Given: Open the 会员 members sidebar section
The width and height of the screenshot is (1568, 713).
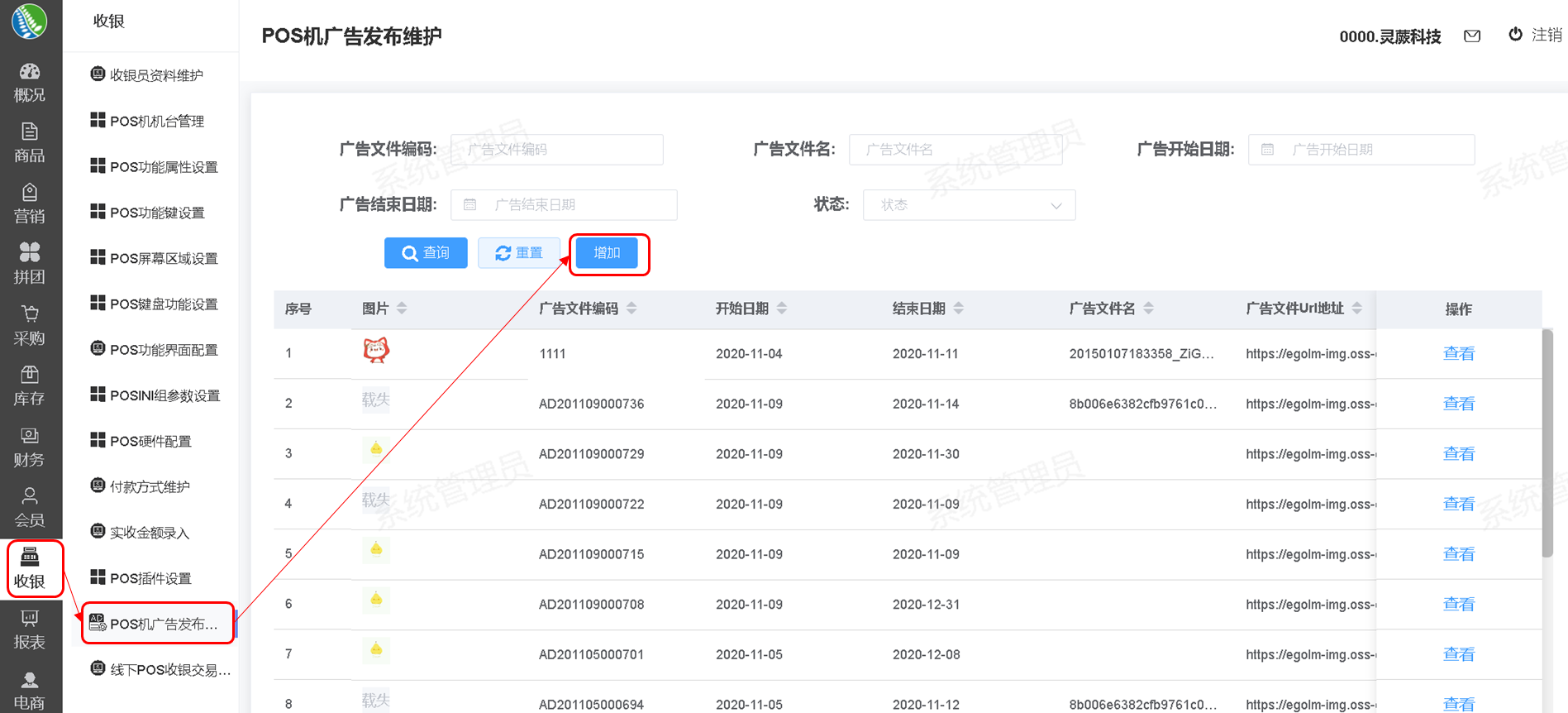Looking at the screenshot, I should (30, 508).
